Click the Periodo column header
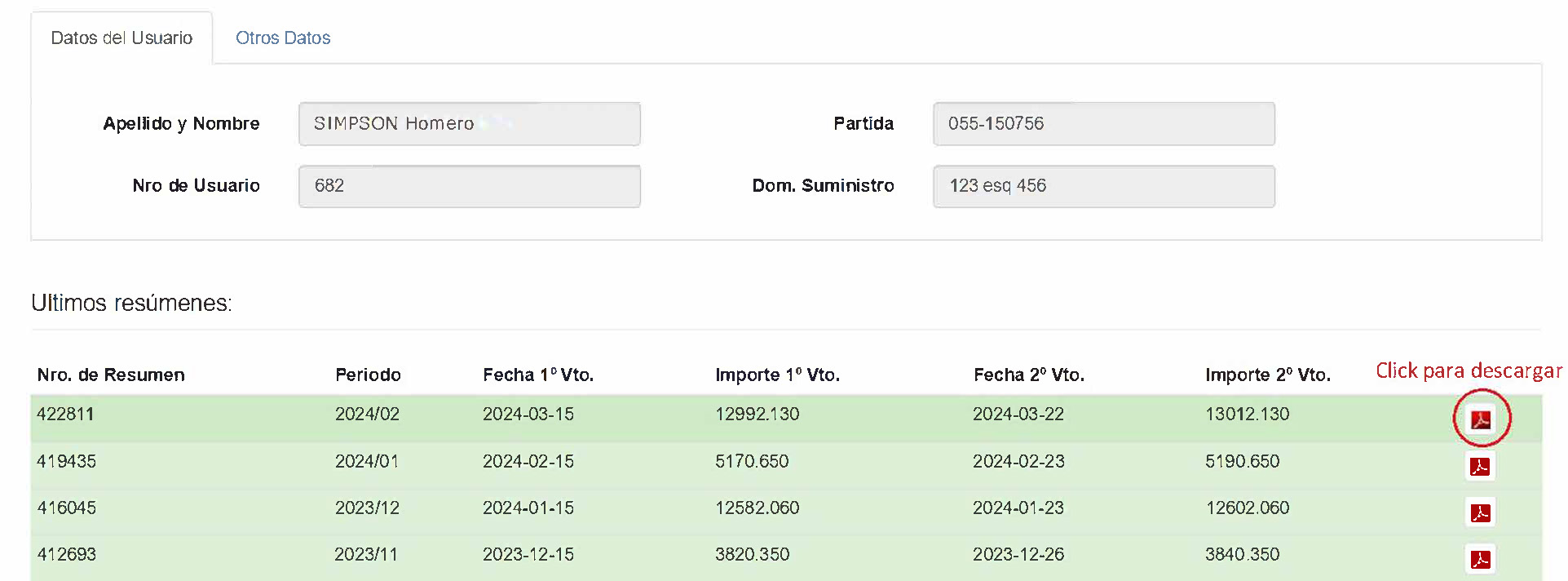Image resolution: width=1568 pixels, height=581 pixels. (x=368, y=375)
